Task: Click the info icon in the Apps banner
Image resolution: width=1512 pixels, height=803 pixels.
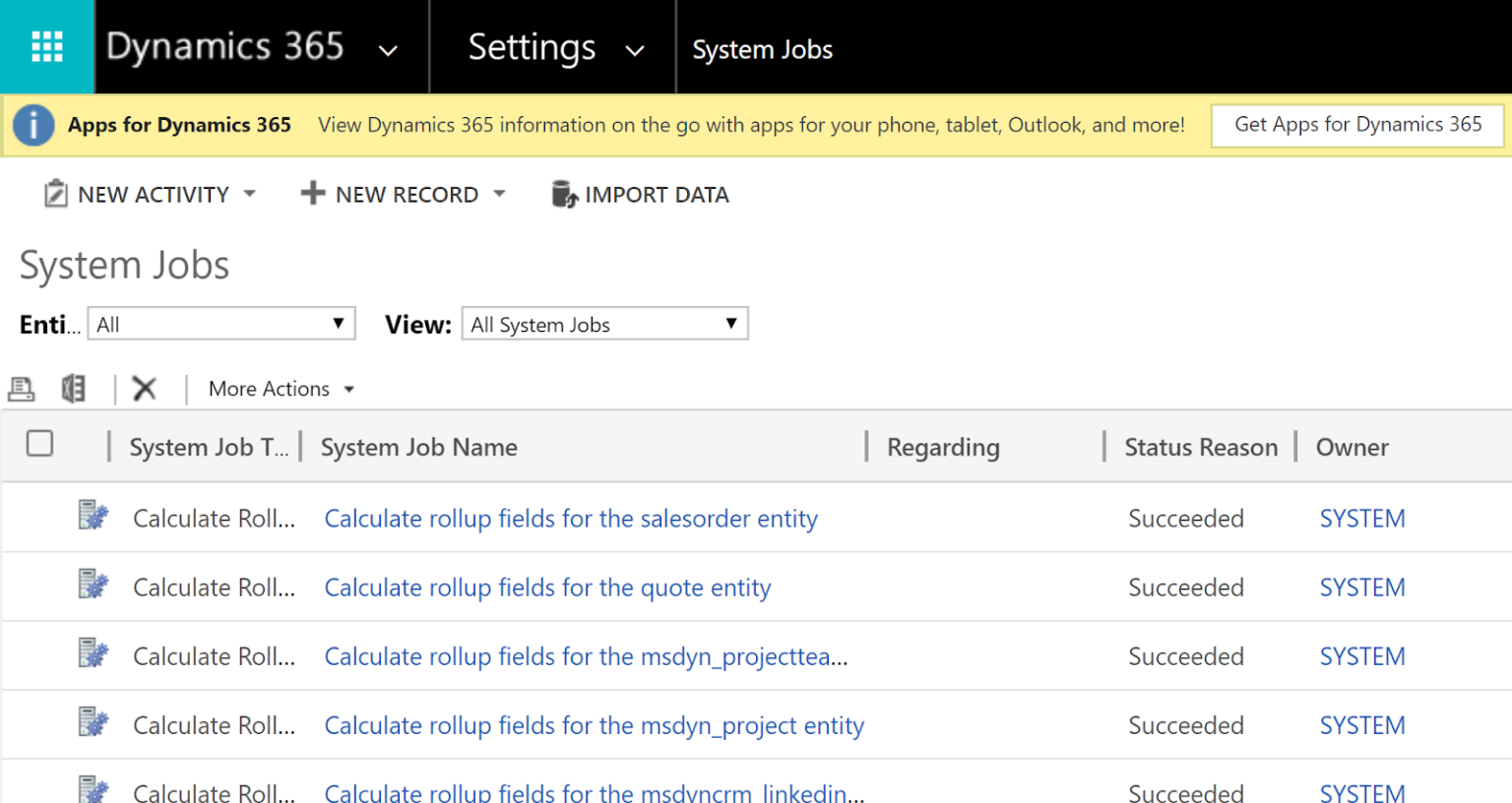Action: [x=34, y=125]
